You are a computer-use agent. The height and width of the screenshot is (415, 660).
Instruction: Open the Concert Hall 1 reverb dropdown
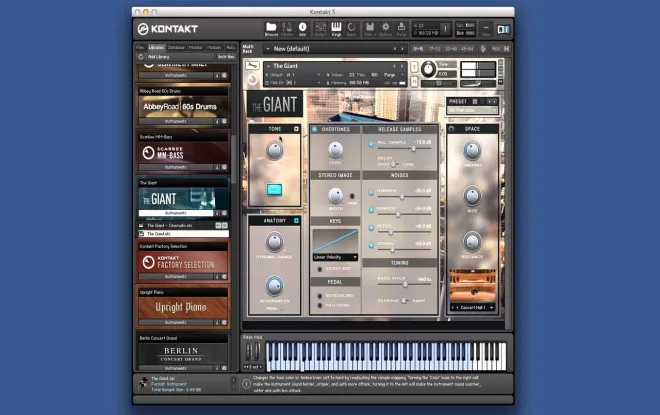point(472,308)
